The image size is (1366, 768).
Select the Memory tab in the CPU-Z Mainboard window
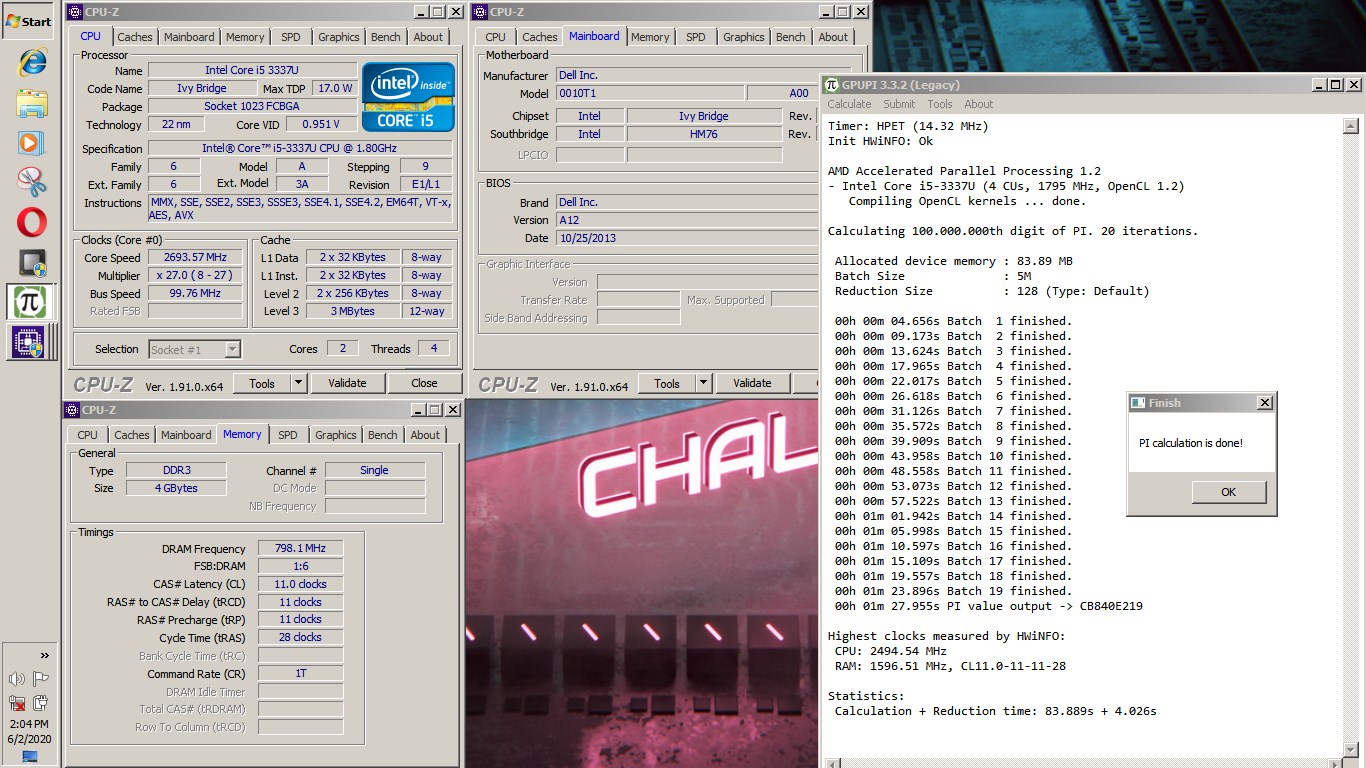(x=650, y=37)
